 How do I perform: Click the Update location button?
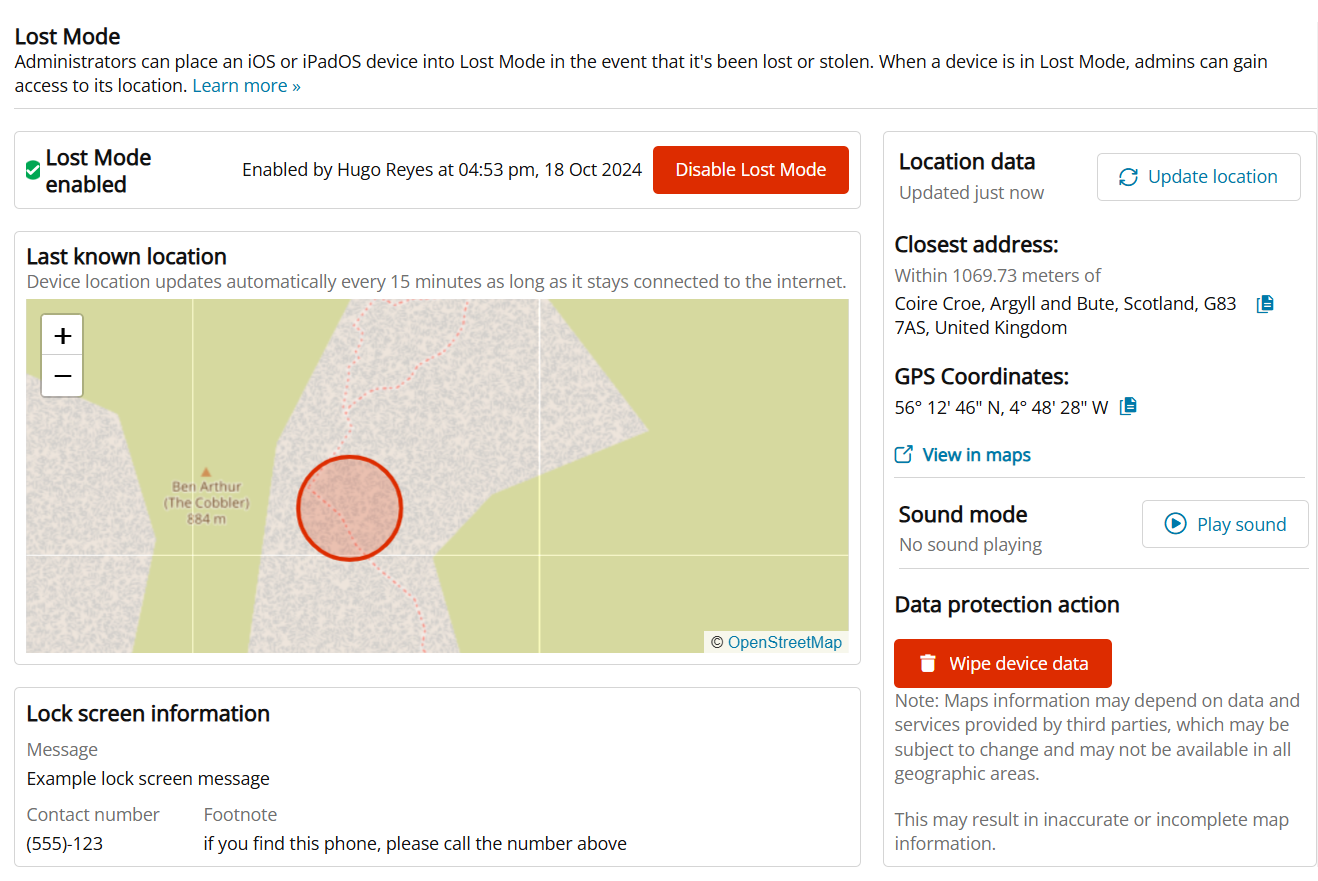point(1198,177)
